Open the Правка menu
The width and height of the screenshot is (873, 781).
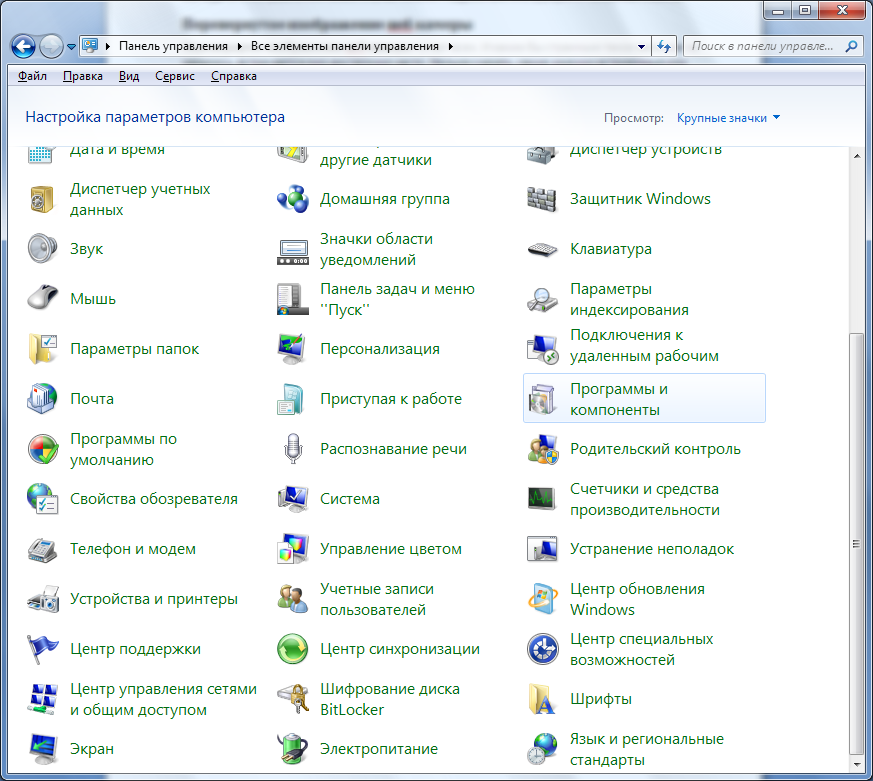point(83,76)
